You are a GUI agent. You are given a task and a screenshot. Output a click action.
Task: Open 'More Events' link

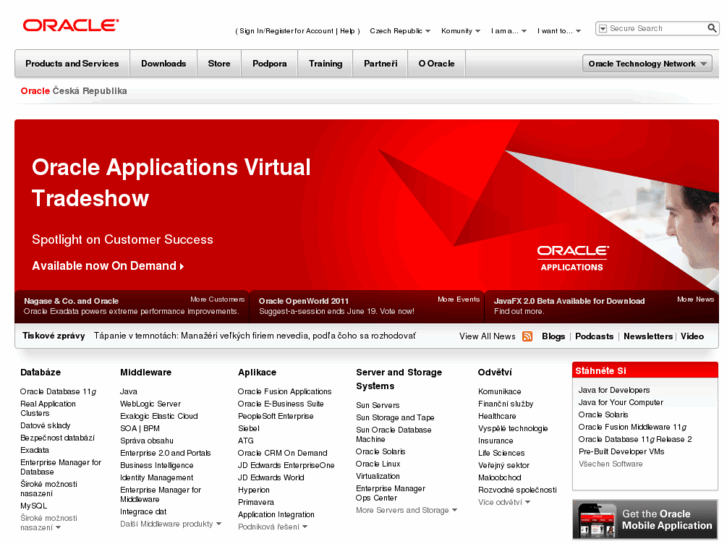pyautogui.click(x=459, y=300)
